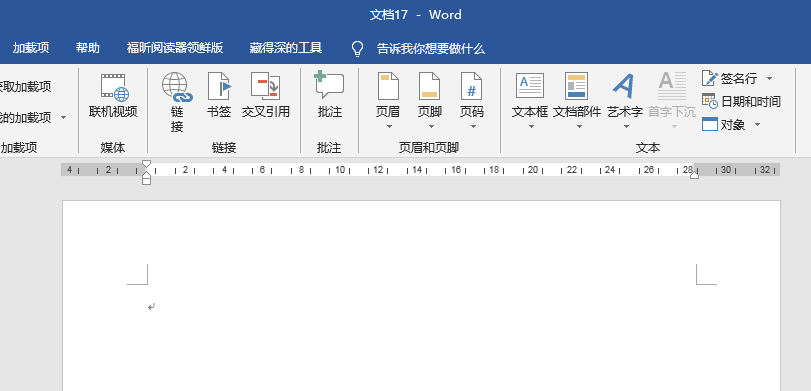Click the 链接 group label

tap(224, 148)
